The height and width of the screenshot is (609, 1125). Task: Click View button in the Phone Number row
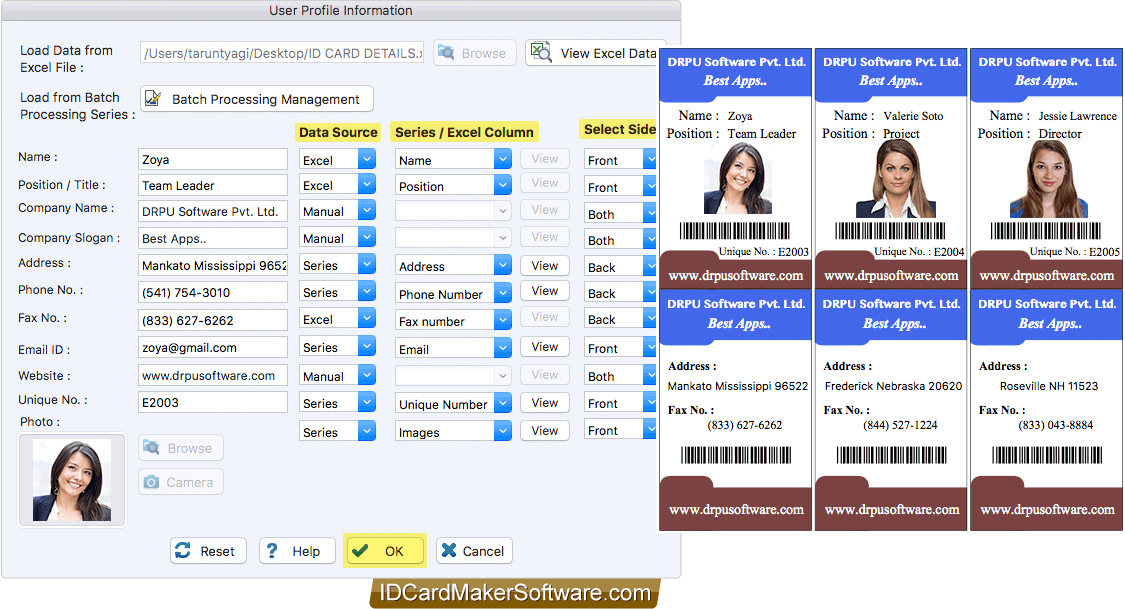click(545, 291)
